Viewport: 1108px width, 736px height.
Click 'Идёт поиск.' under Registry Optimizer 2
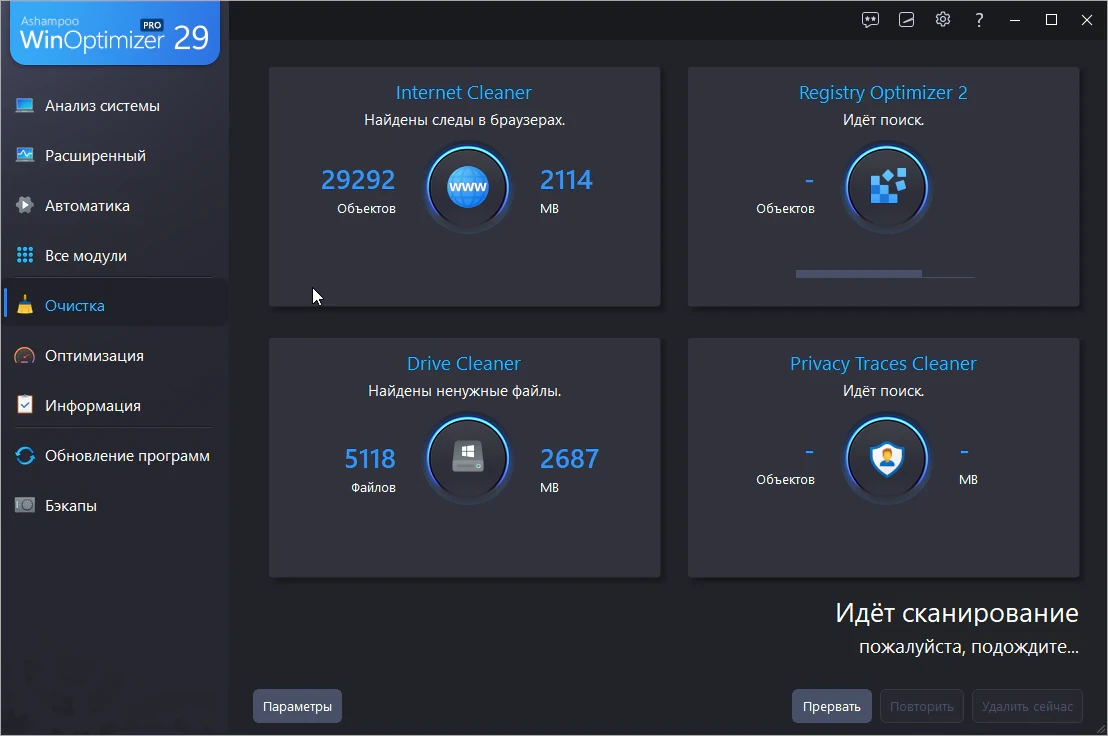pos(883,120)
